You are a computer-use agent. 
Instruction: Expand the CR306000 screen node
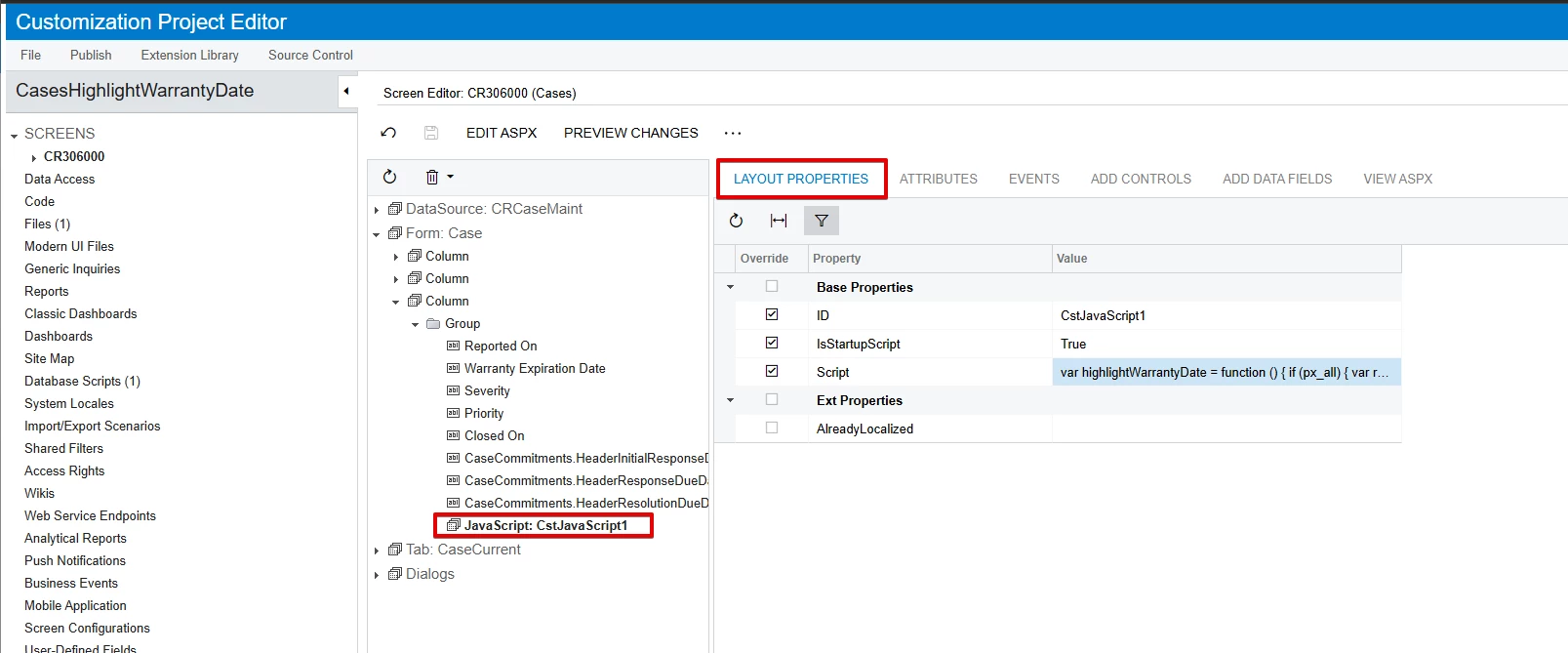click(34, 157)
